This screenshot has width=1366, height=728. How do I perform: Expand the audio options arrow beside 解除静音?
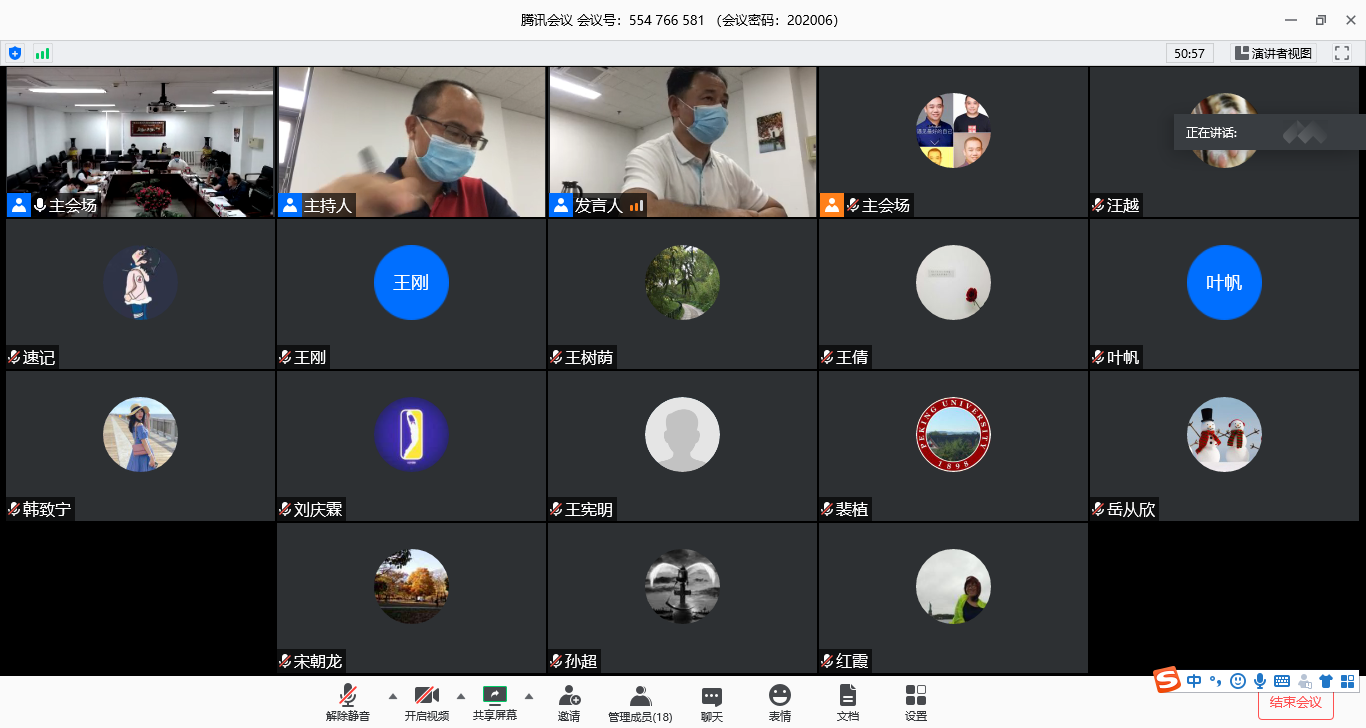tap(392, 696)
